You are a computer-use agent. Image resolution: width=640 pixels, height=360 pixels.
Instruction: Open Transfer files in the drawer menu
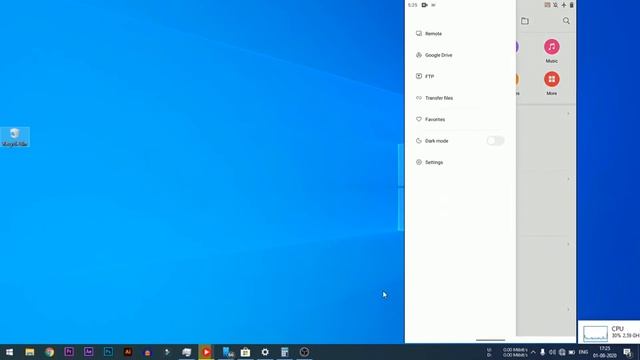(x=434, y=98)
